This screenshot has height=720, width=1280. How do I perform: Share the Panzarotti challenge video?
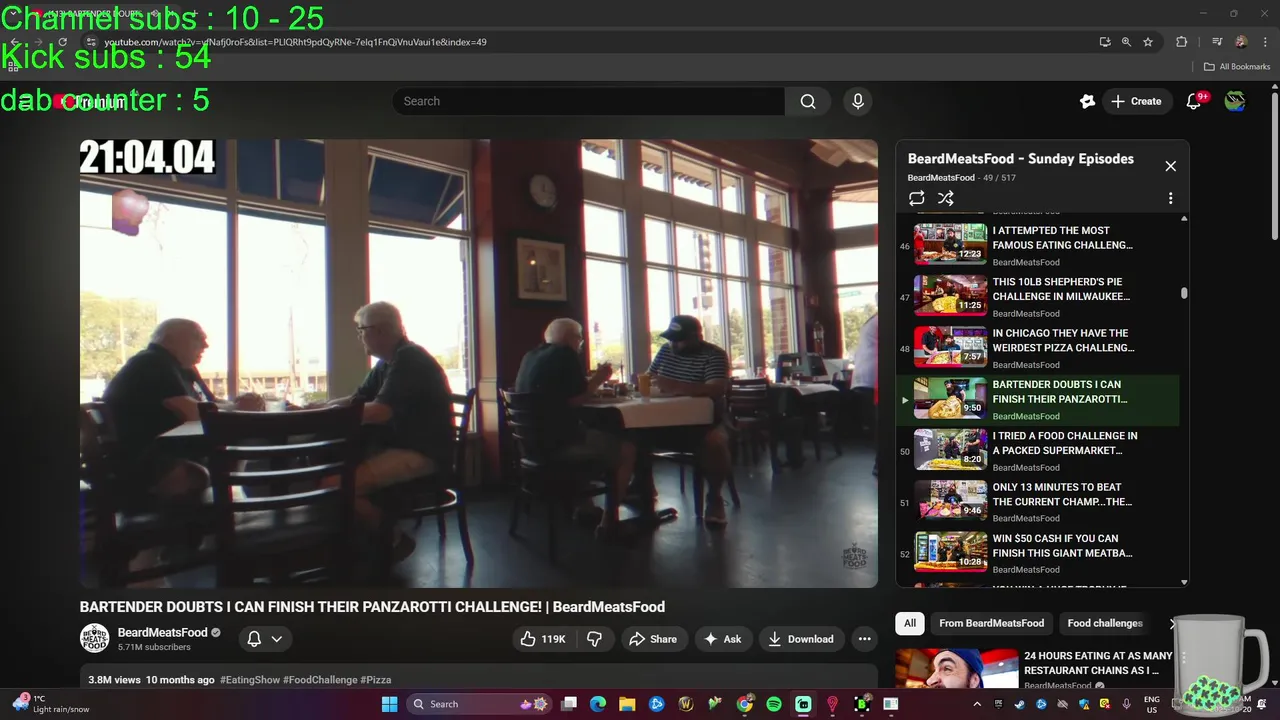coord(652,639)
